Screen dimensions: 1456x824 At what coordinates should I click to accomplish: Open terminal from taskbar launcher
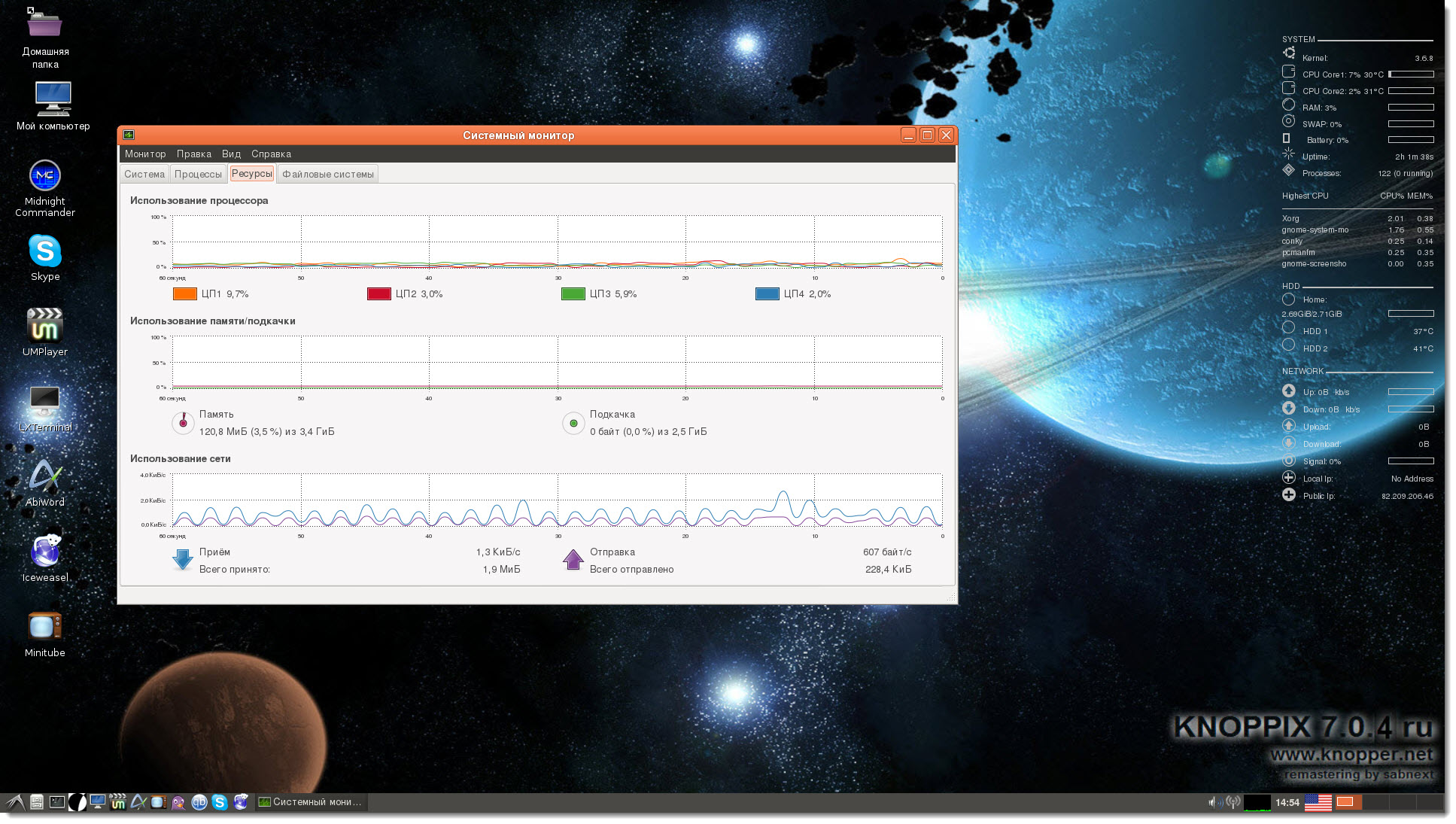coord(56,802)
